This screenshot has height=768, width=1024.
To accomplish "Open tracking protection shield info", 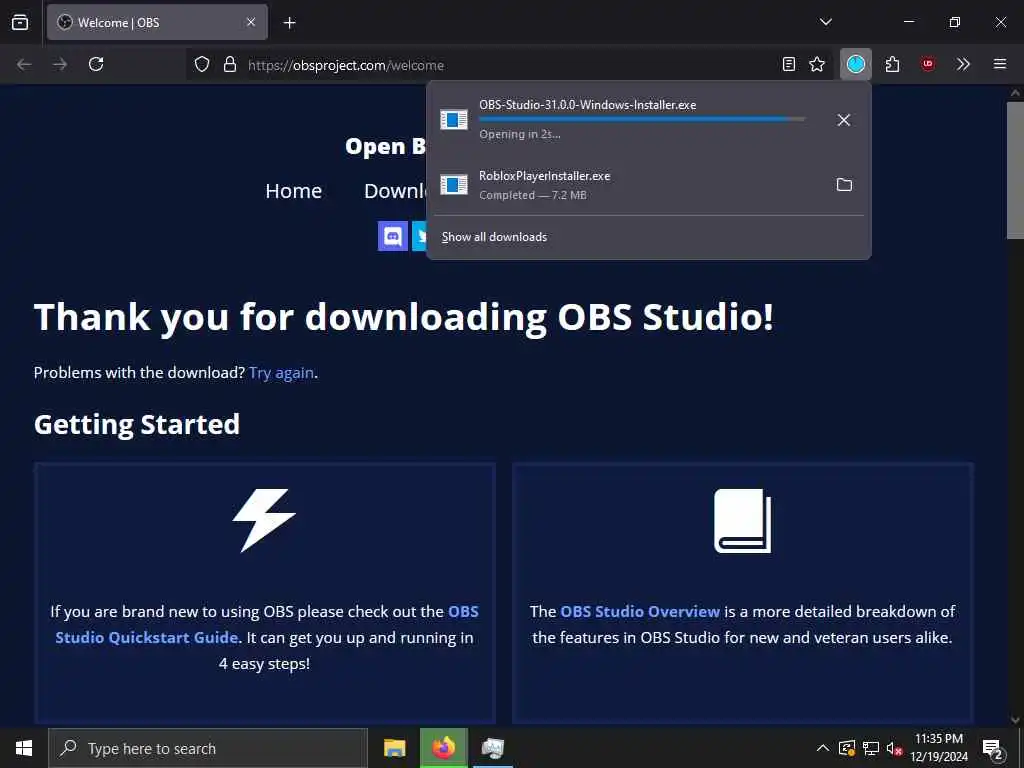I will [202, 65].
